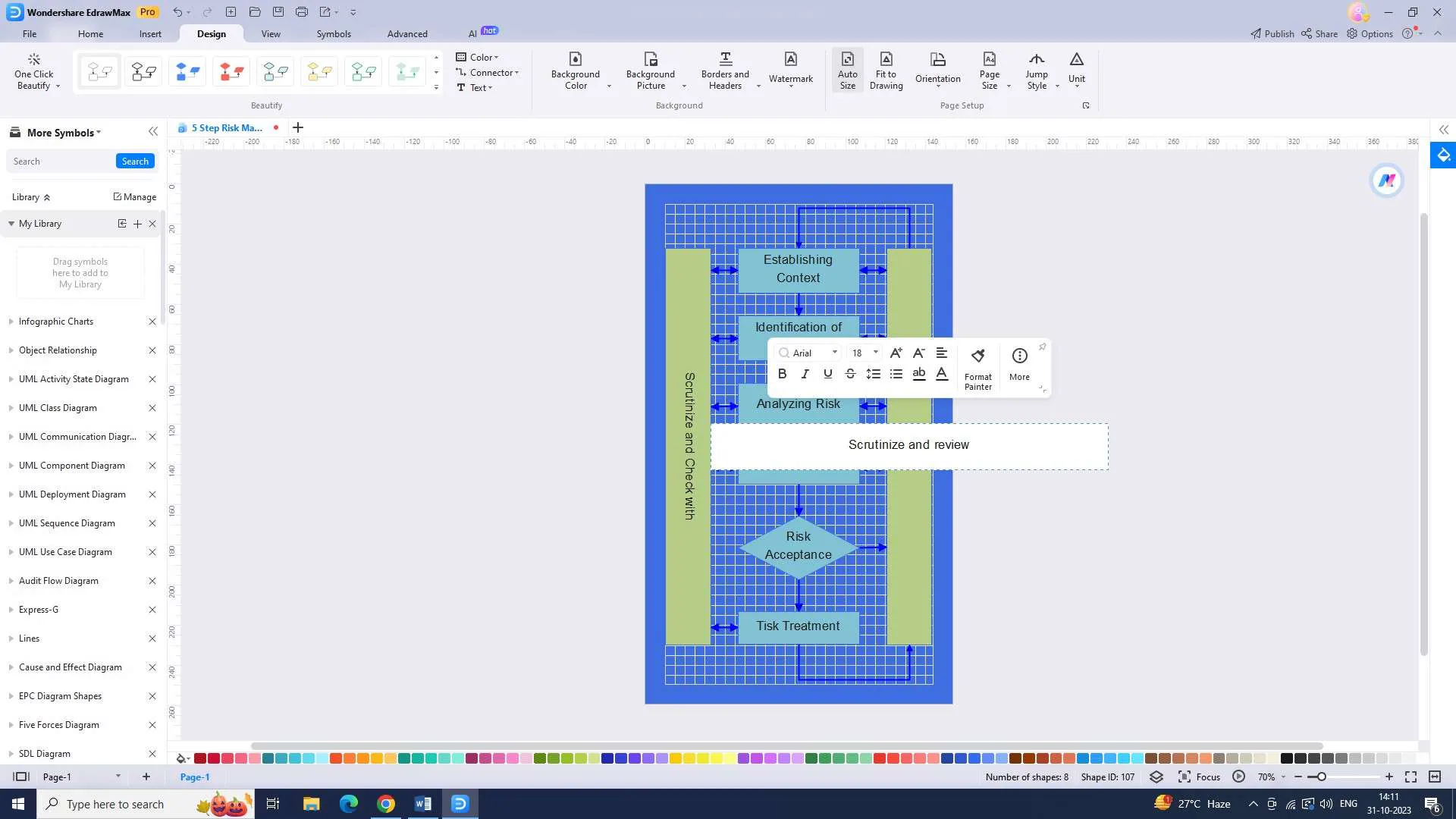Expand the UML Activity State Diagram library
Viewport: 1456px width, 819px height.
(10, 378)
